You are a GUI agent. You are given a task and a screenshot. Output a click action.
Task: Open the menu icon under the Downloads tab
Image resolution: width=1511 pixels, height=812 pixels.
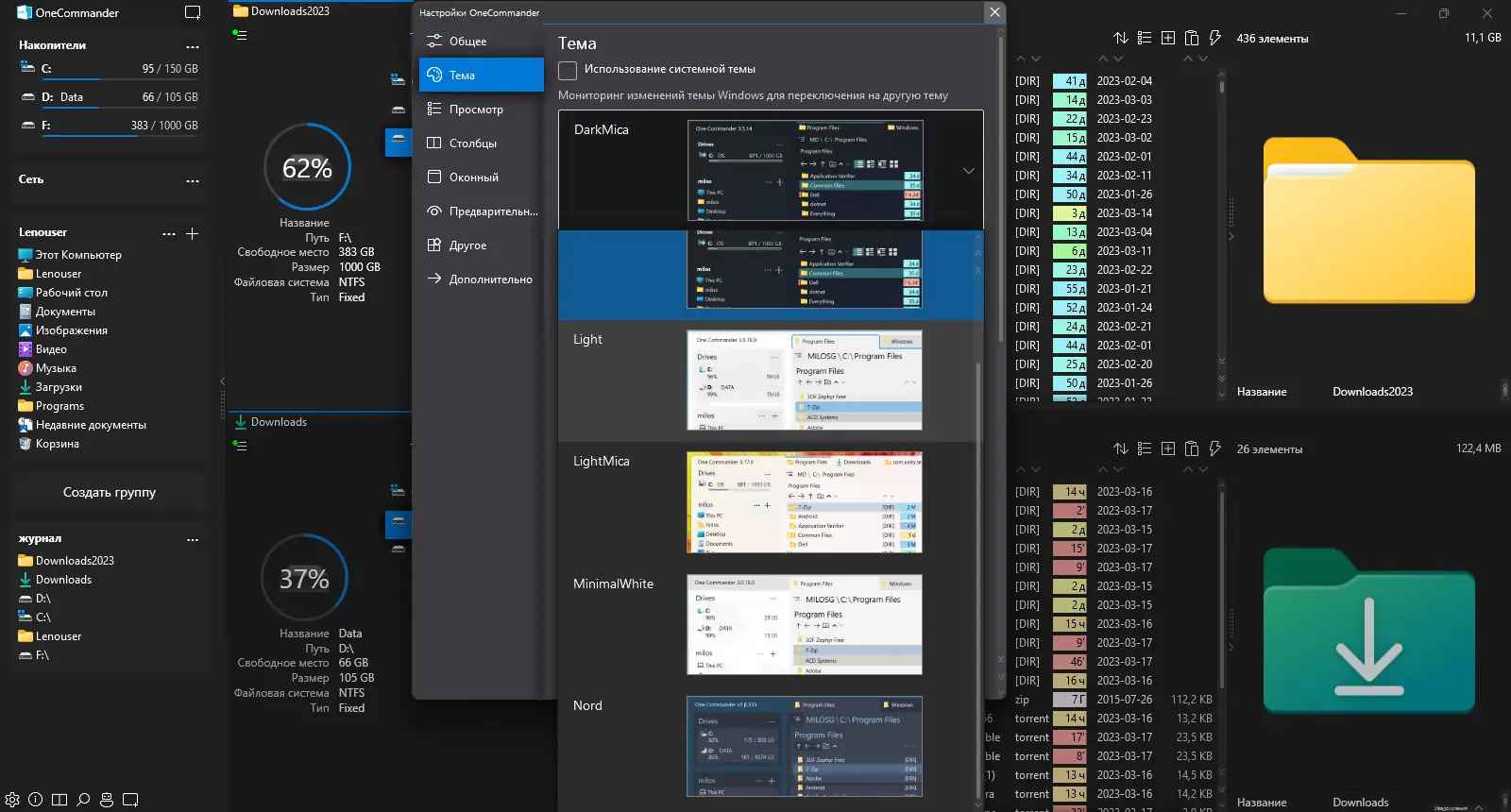coord(241,446)
